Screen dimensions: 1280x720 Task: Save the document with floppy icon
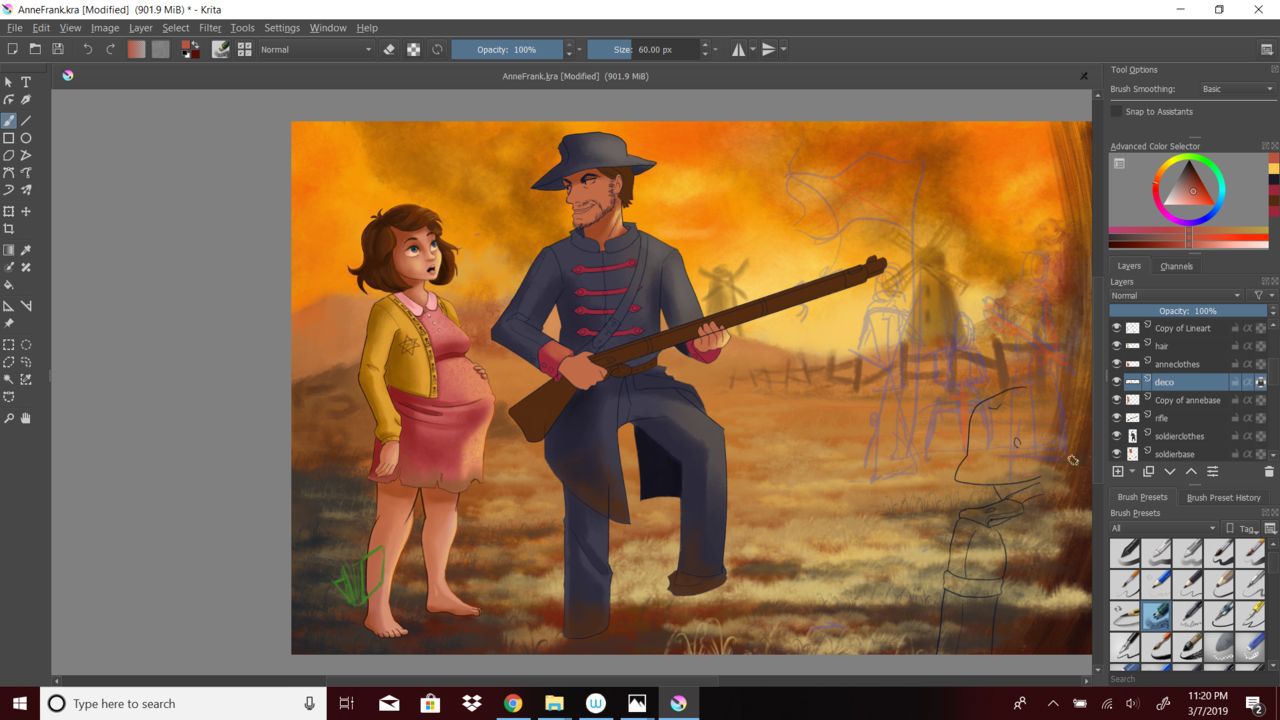click(x=58, y=49)
